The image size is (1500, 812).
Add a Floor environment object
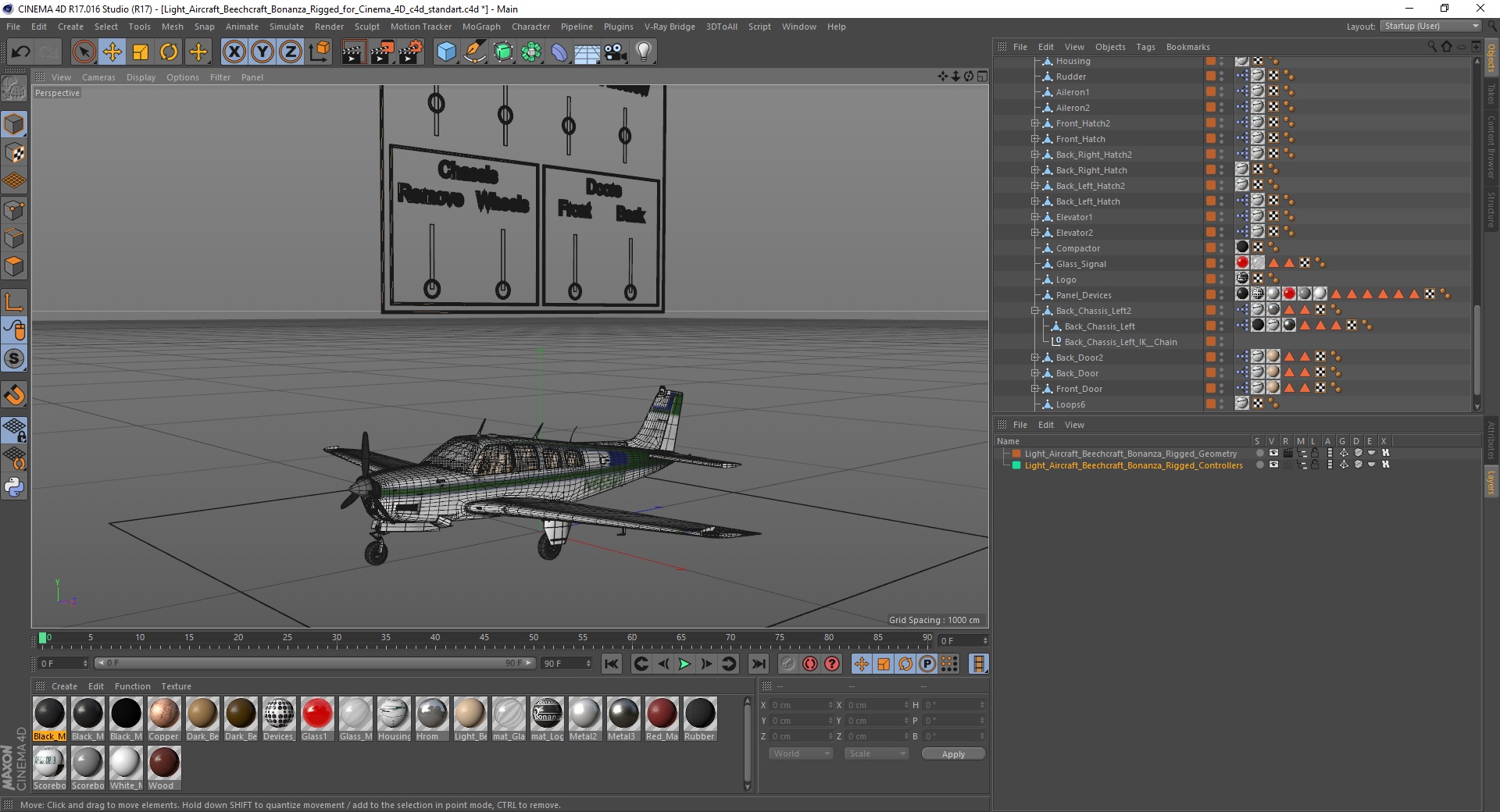click(x=587, y=52)
